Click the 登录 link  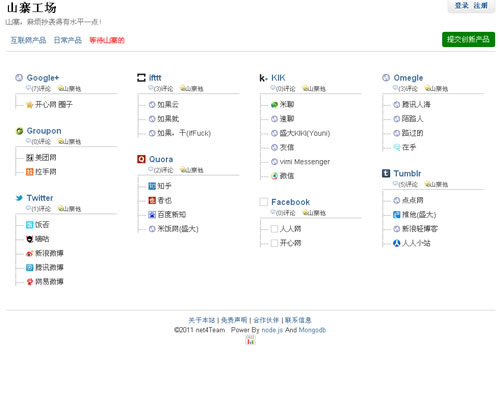point(462,6)
